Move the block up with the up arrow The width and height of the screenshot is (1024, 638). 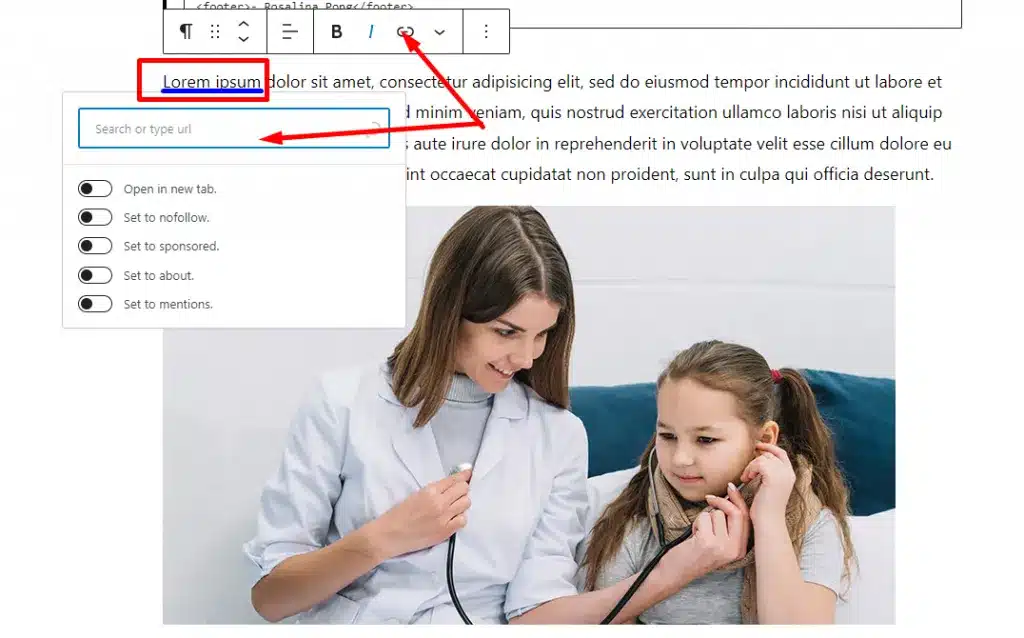point(243,25)
